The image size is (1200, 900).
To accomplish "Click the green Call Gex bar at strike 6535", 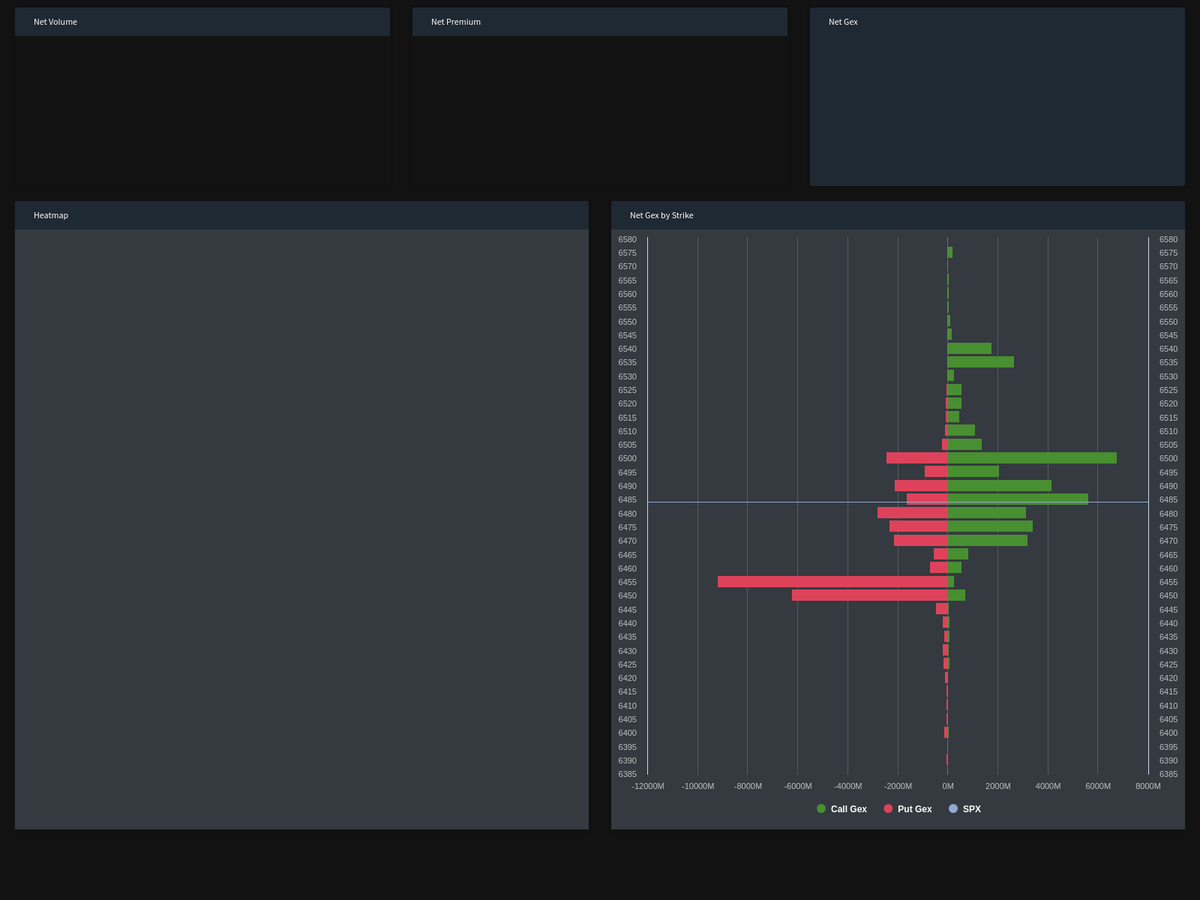I will tap(981, 362).
